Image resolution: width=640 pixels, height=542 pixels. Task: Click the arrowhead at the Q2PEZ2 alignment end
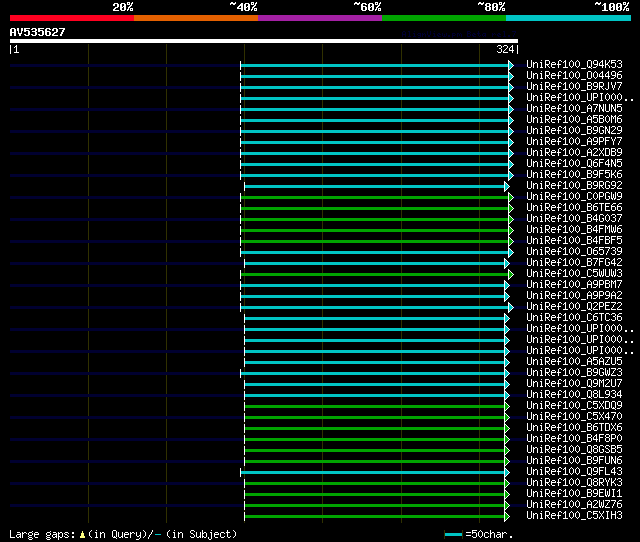pos(510,307)
